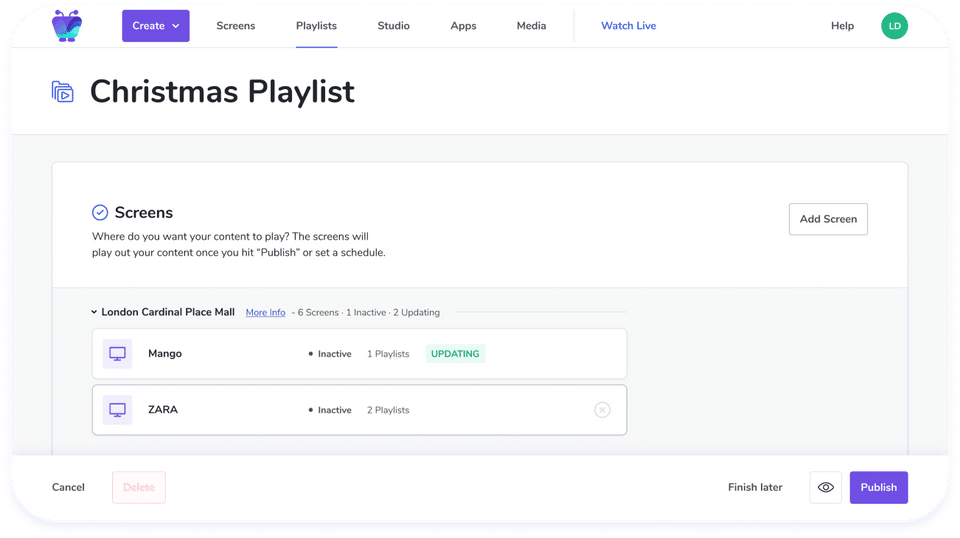
Task: Select the ZARA screen row
Action: tap(359, 410)
